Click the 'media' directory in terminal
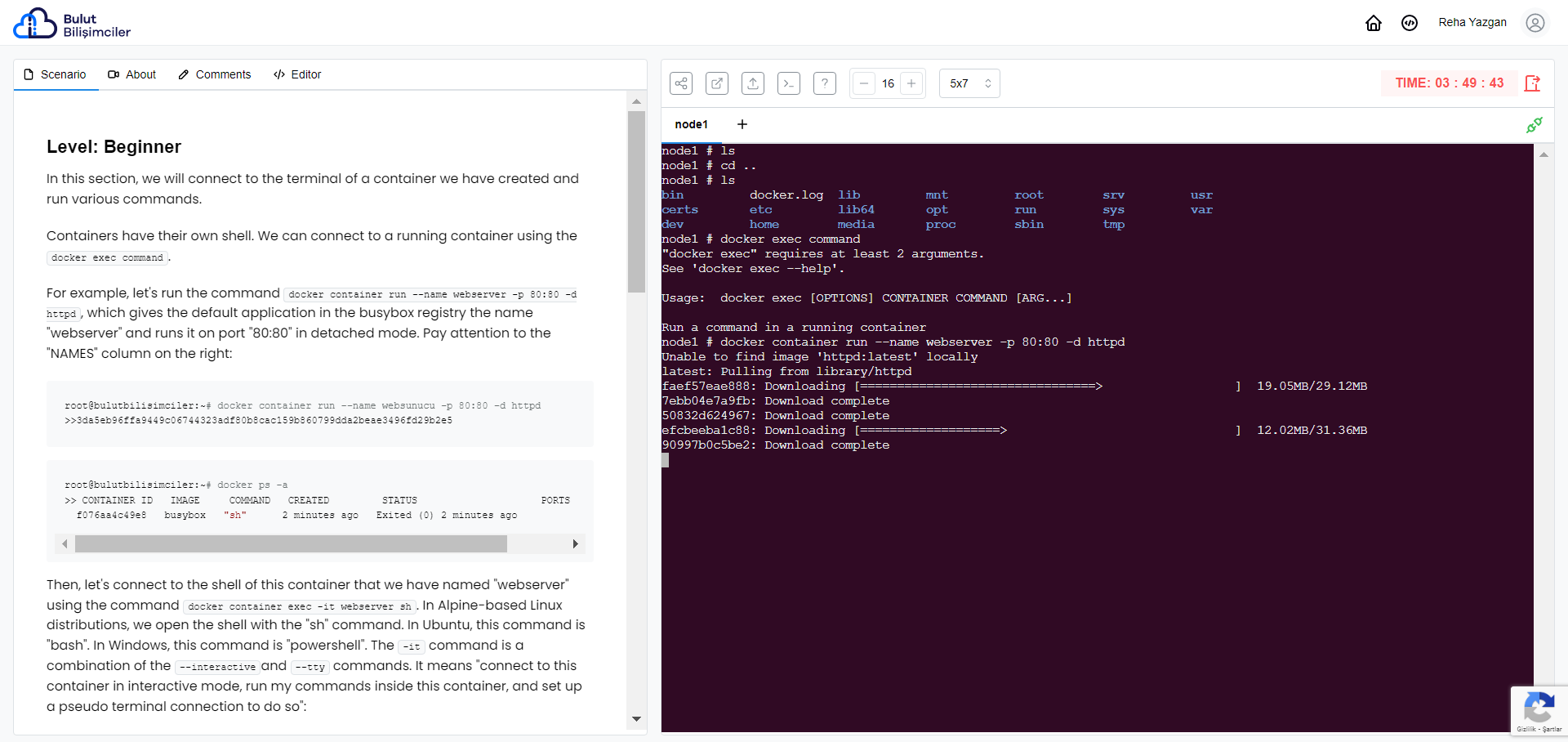Viewport: 1568px width, 742px height. point(856,225)
